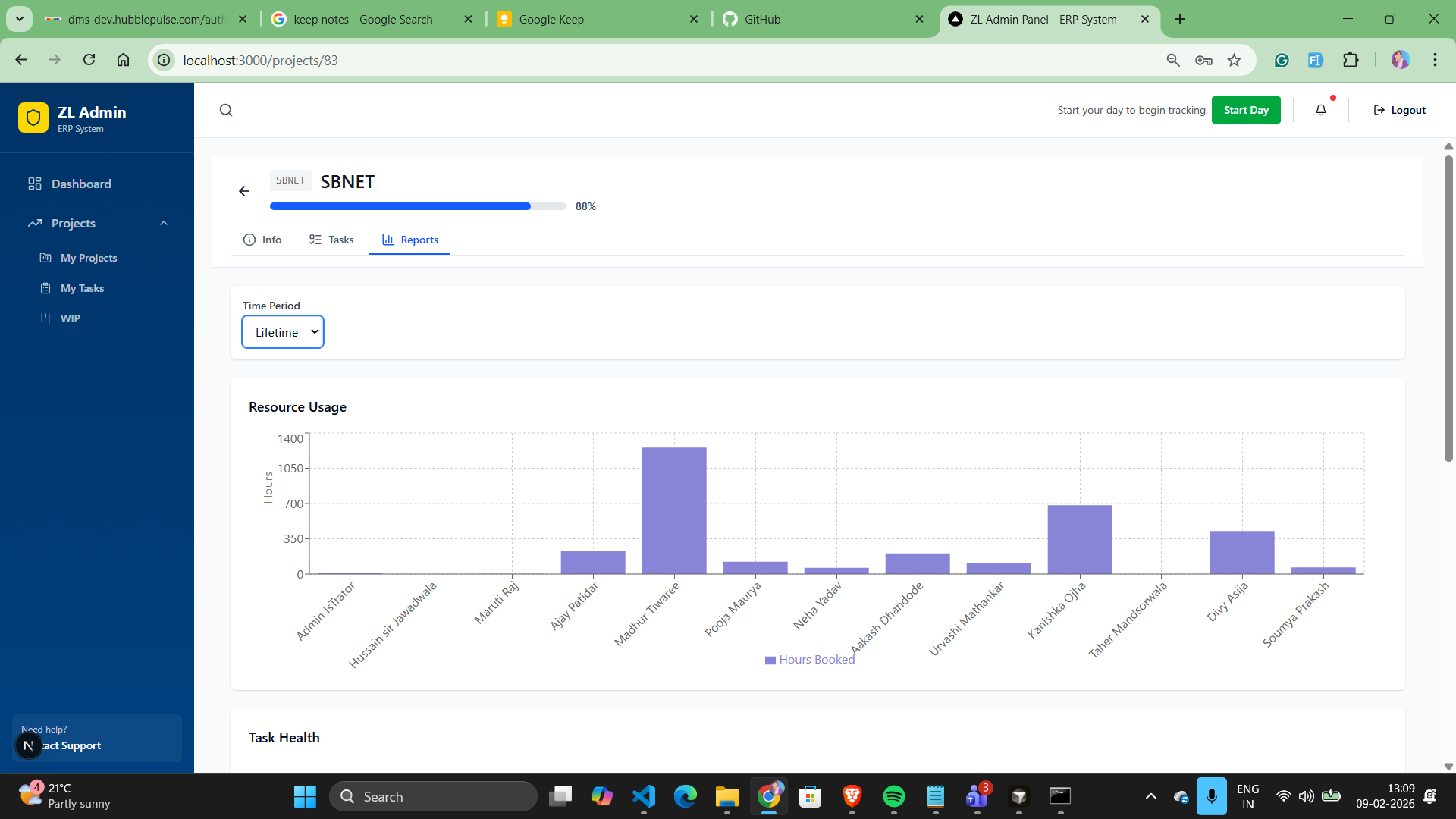Click the SBNET project progress bar
1456x819 pixels.
[x=418, y=206]
